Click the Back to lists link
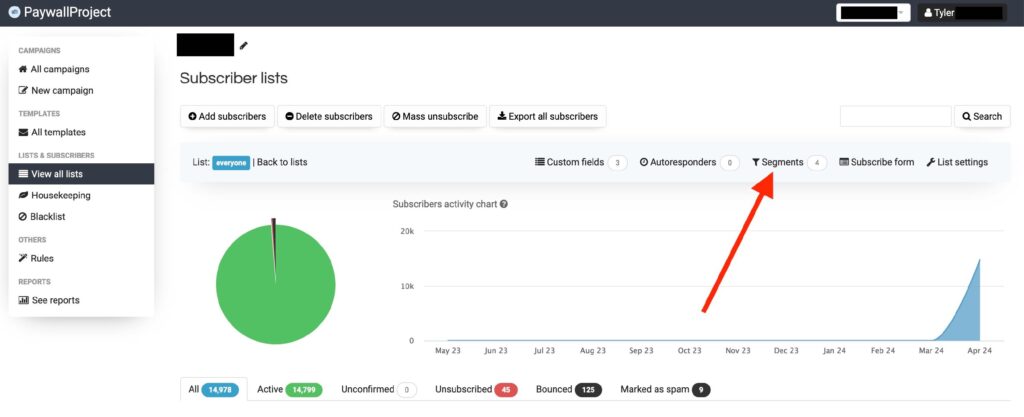This screenshot has height=417, width=1024. 281,162
